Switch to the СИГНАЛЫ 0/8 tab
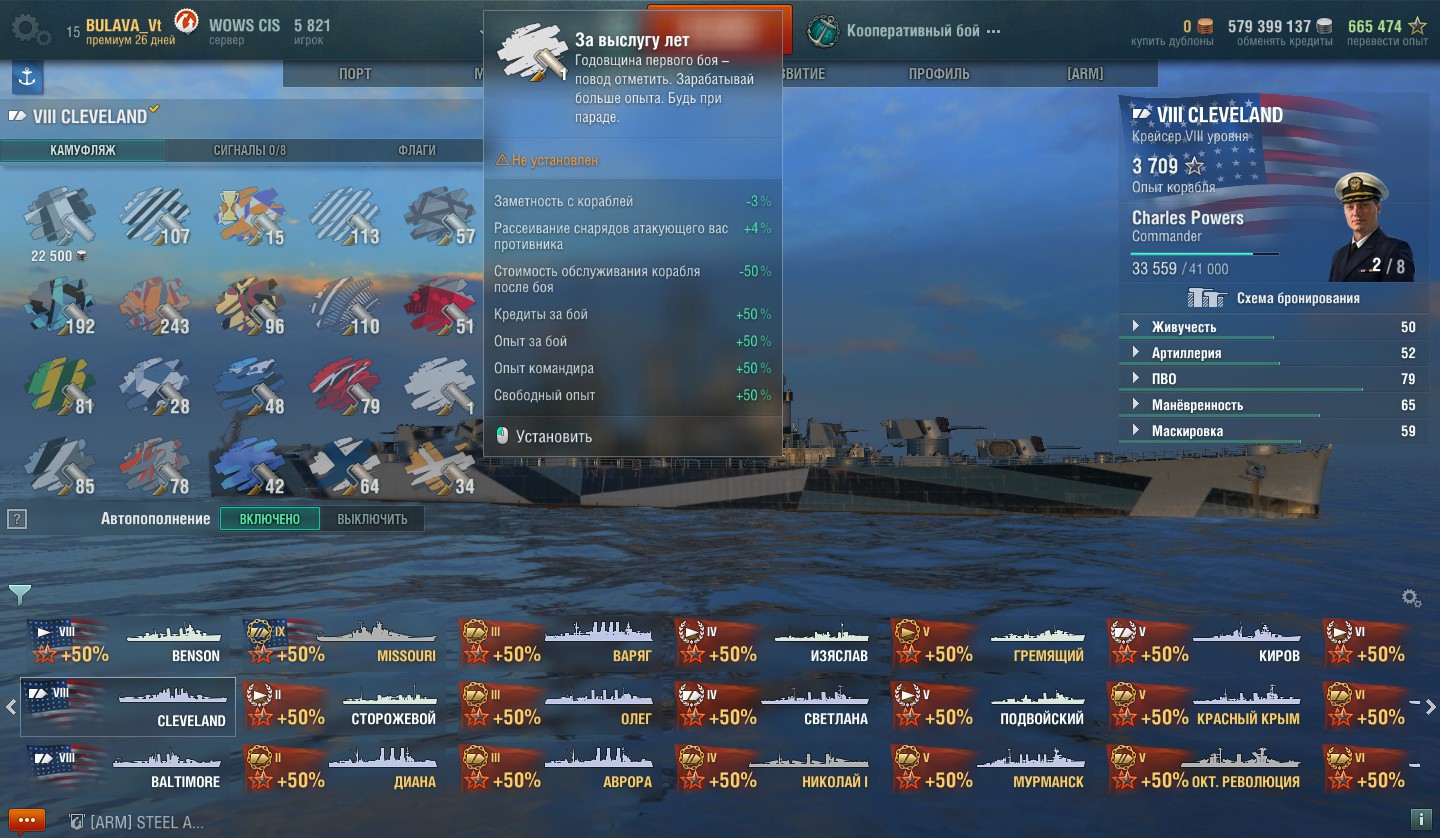Screen dimensions: 1440x838 pos(250,150)
